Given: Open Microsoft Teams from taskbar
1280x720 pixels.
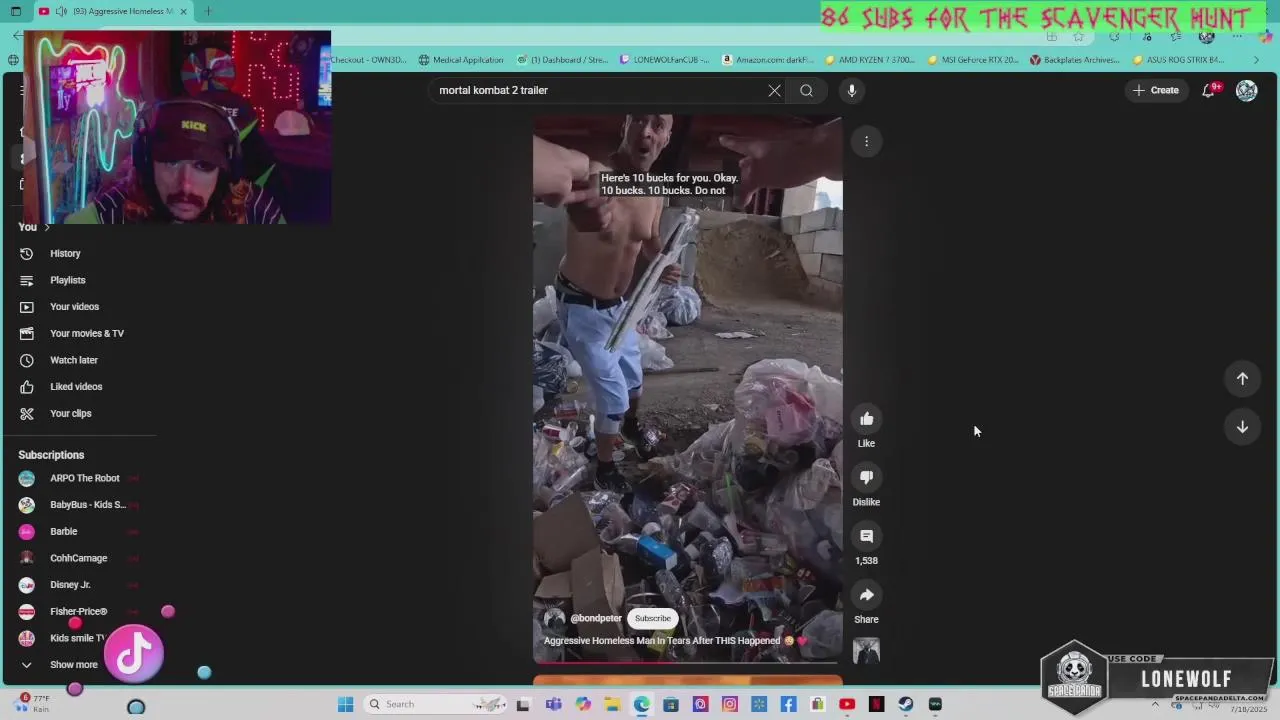Looking at the screenshot, I should [x=553, y=704].
